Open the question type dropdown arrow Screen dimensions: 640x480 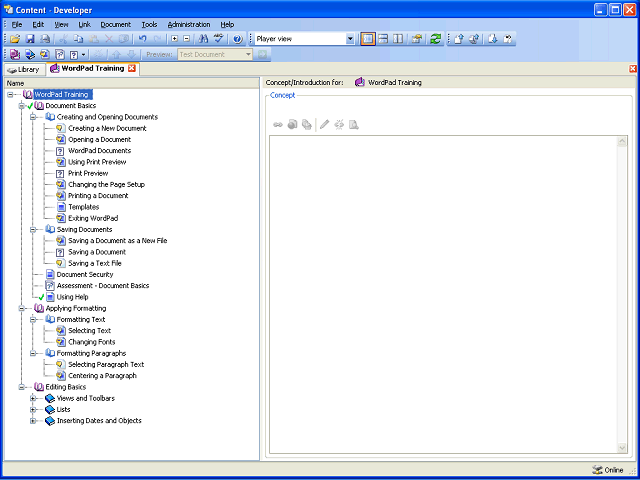[84, 54]
